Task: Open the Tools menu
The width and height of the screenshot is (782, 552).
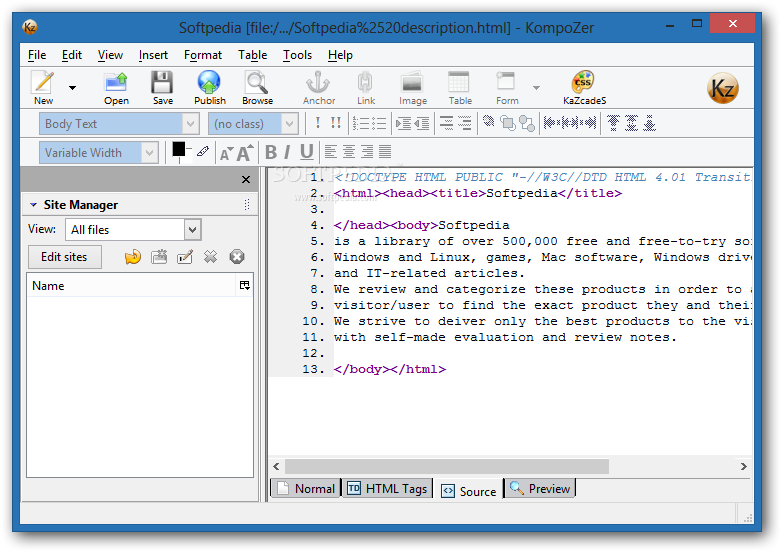Action: pos(297,55)
